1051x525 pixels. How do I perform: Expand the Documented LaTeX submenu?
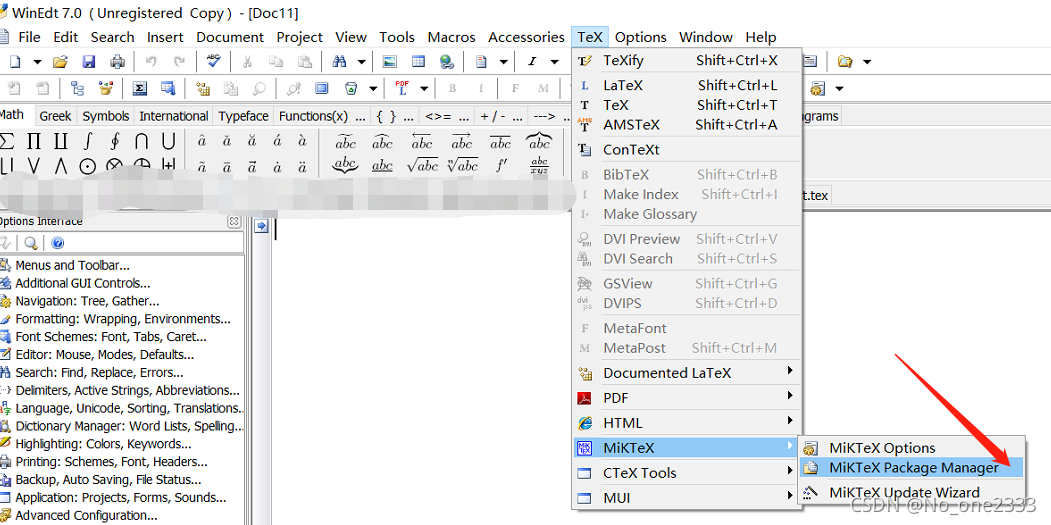pos(688,373)
